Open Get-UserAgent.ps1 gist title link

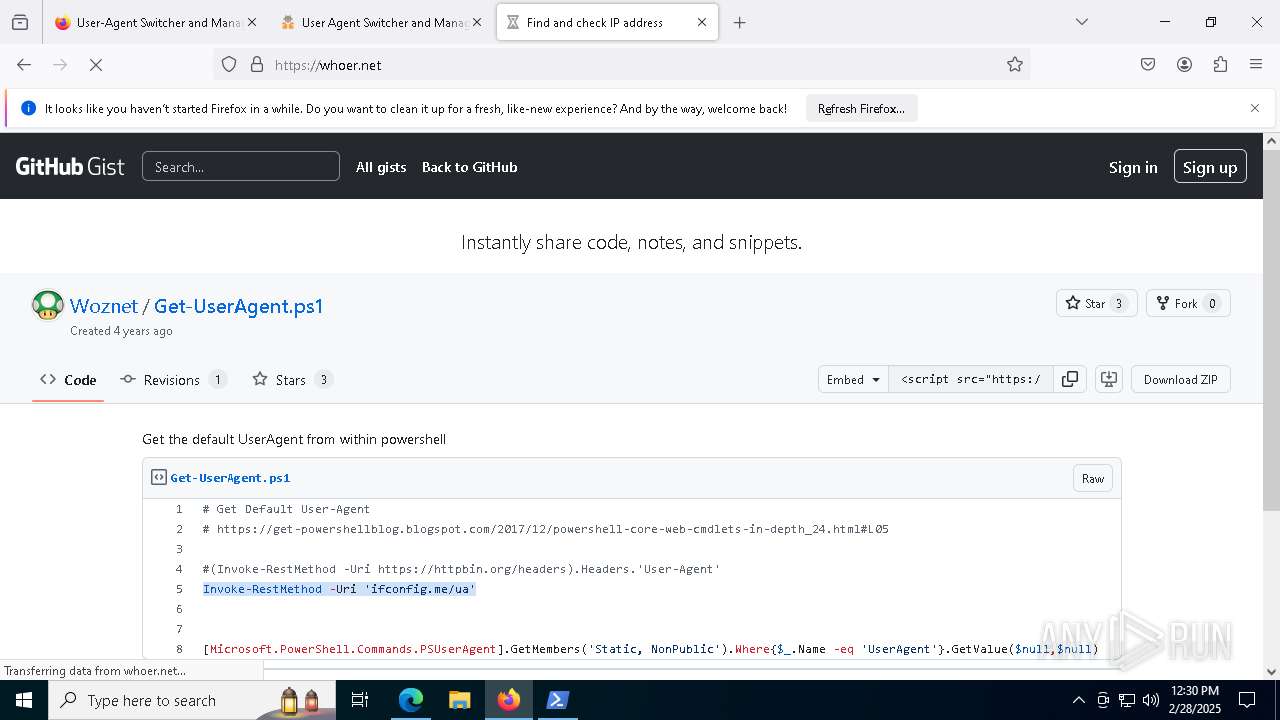point(239,306)
